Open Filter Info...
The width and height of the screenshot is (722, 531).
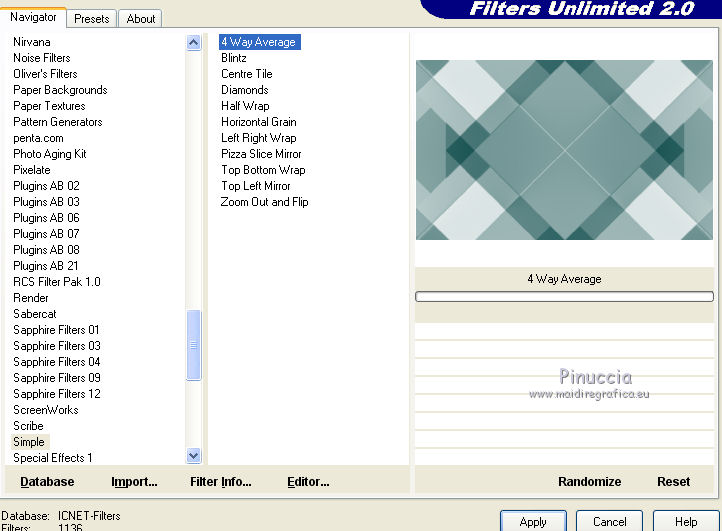tap(221, 482)
